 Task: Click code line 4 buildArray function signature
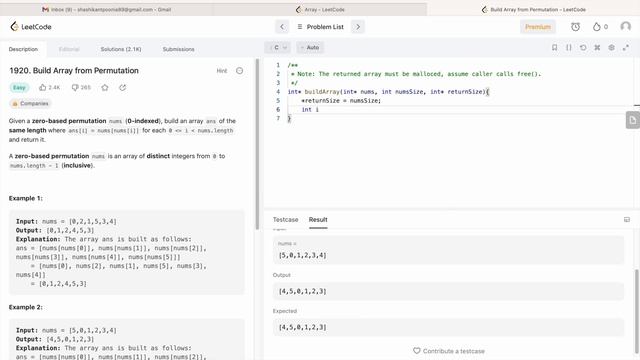click(x=388, y=91)
